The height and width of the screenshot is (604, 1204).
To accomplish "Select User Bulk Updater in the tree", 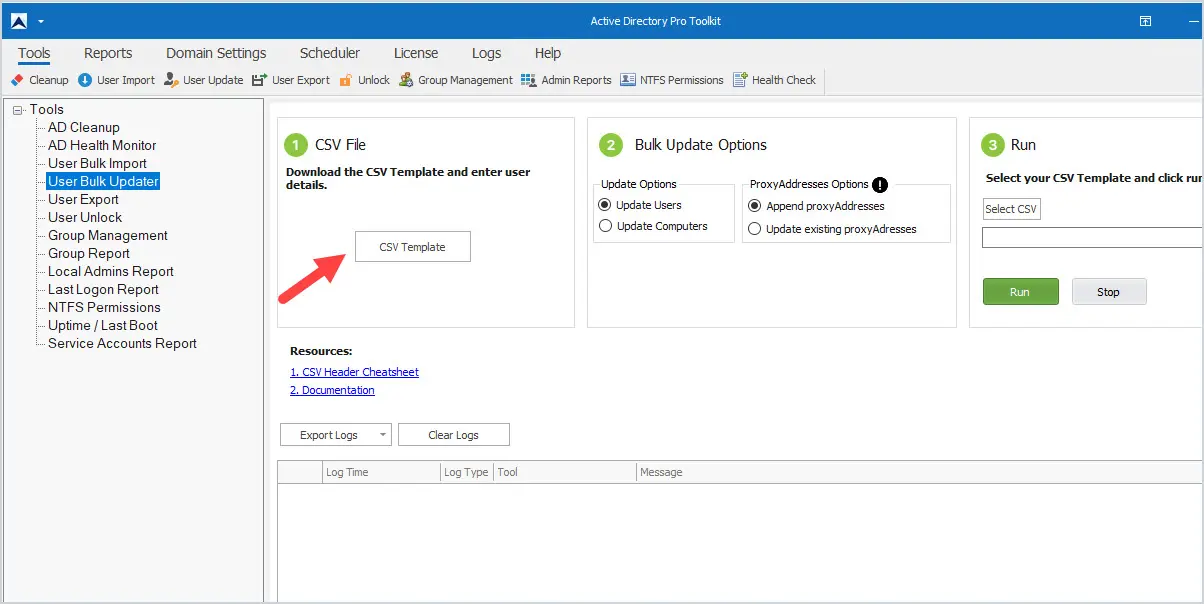I will (103, 182).
